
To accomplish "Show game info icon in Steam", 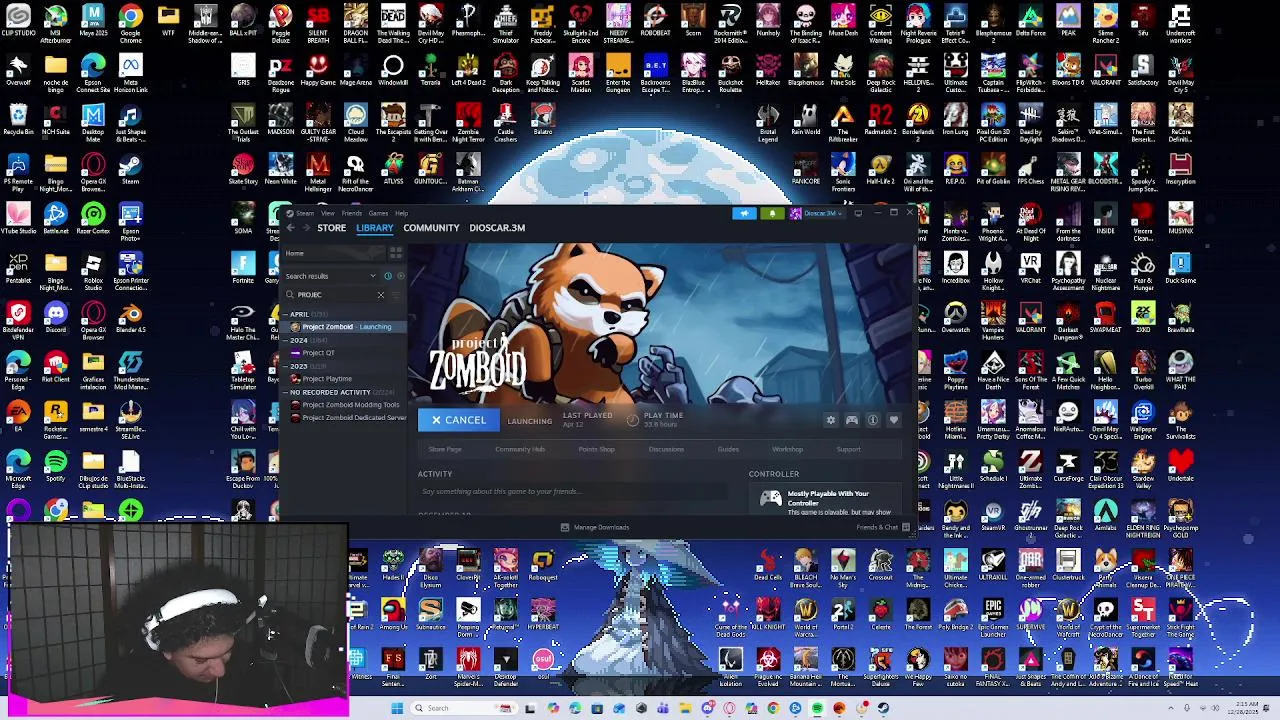I will pos(872,420).
